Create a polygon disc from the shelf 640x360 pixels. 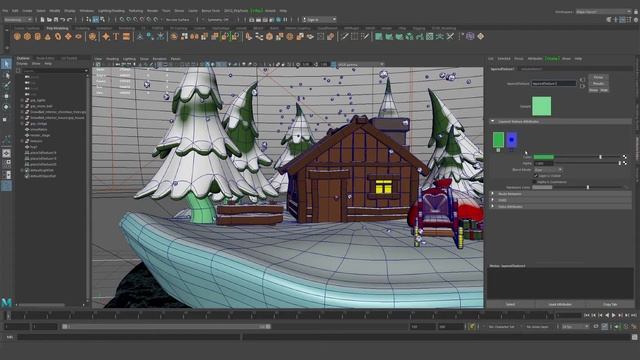(x=78, y=36)
